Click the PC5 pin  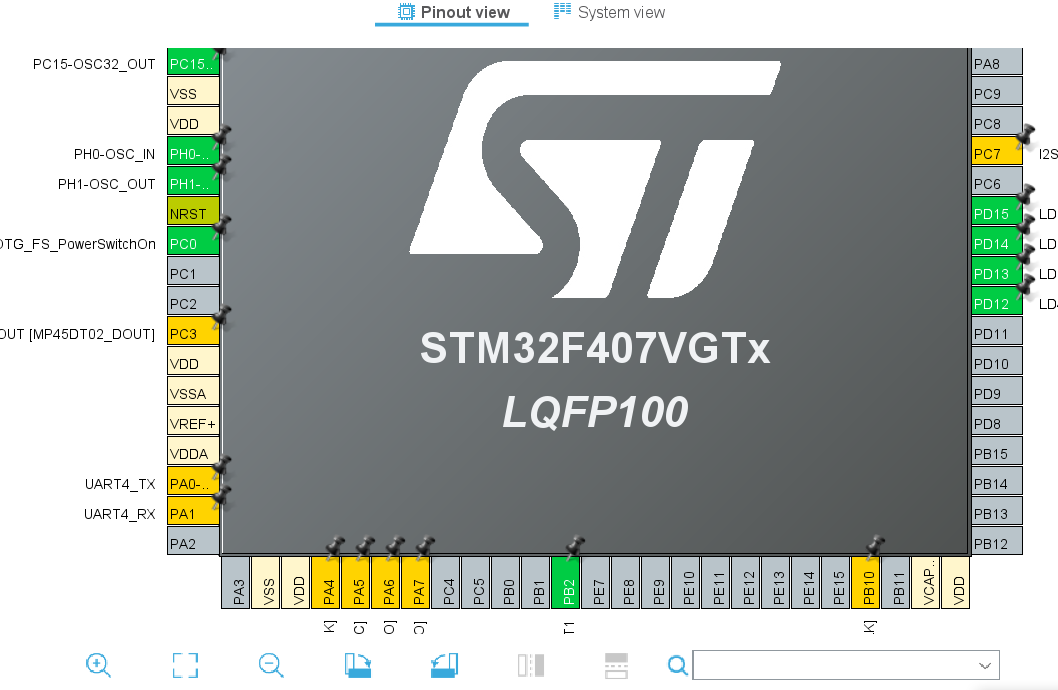coord(476,583)
